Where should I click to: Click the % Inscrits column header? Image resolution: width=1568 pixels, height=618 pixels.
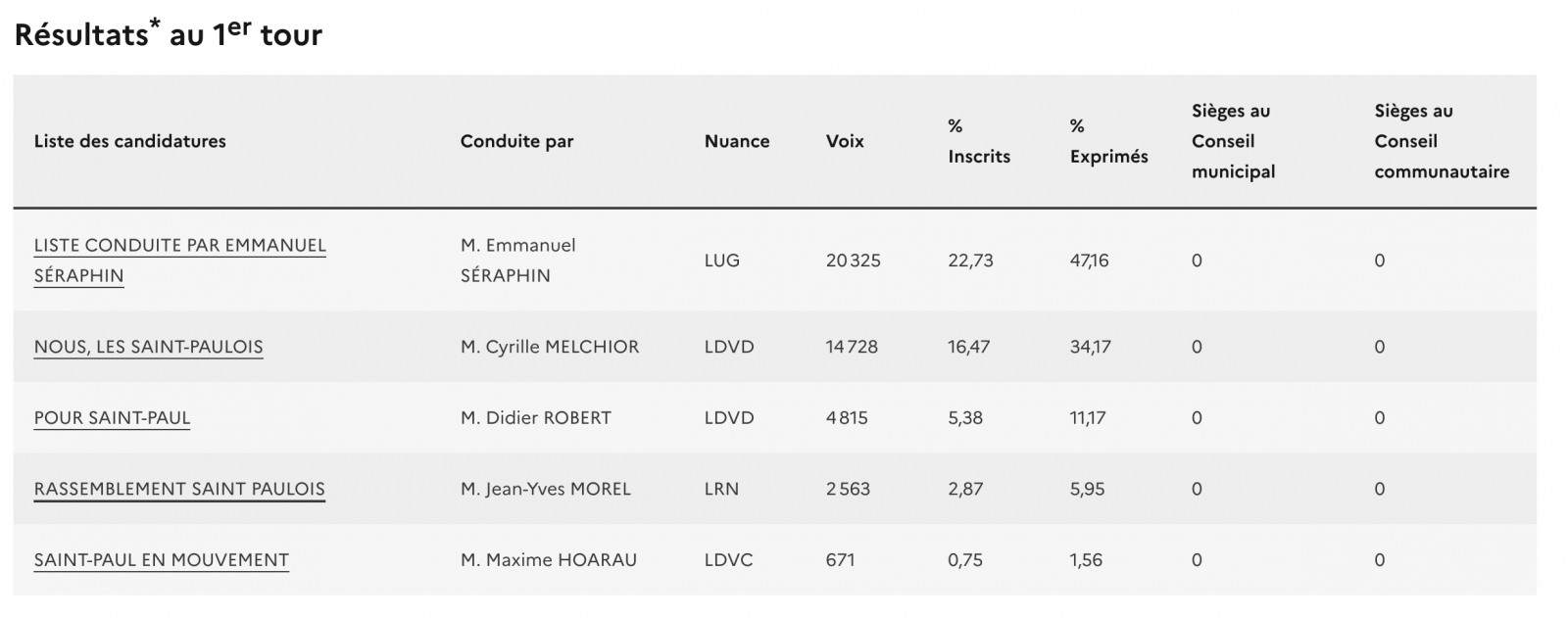[x=978, y=141]
